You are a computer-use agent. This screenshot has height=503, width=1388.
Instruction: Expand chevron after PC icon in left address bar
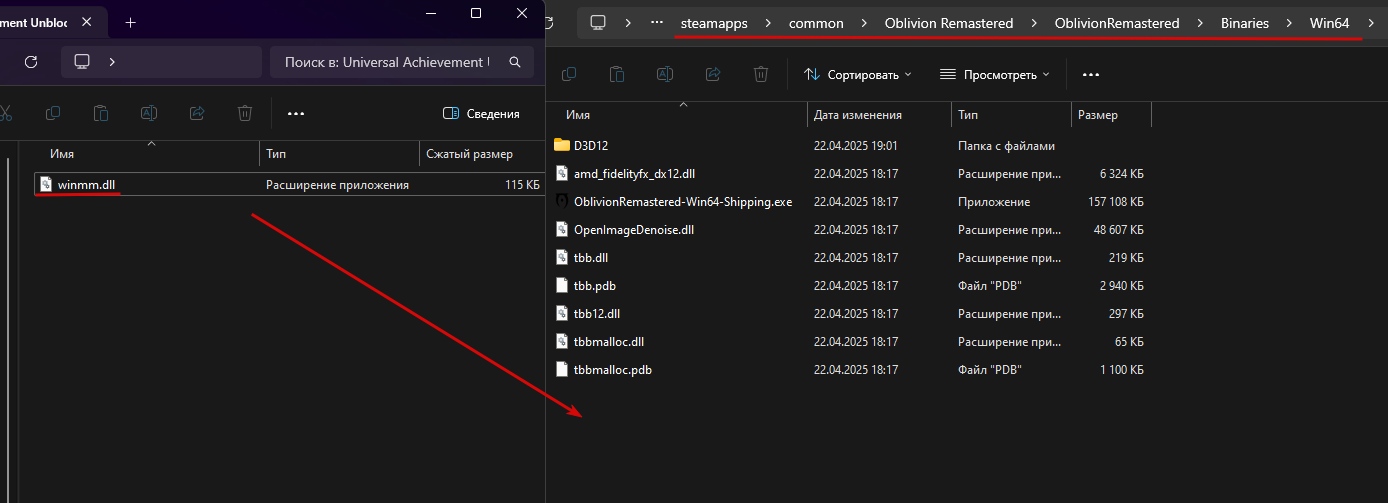tap(112, 62)
